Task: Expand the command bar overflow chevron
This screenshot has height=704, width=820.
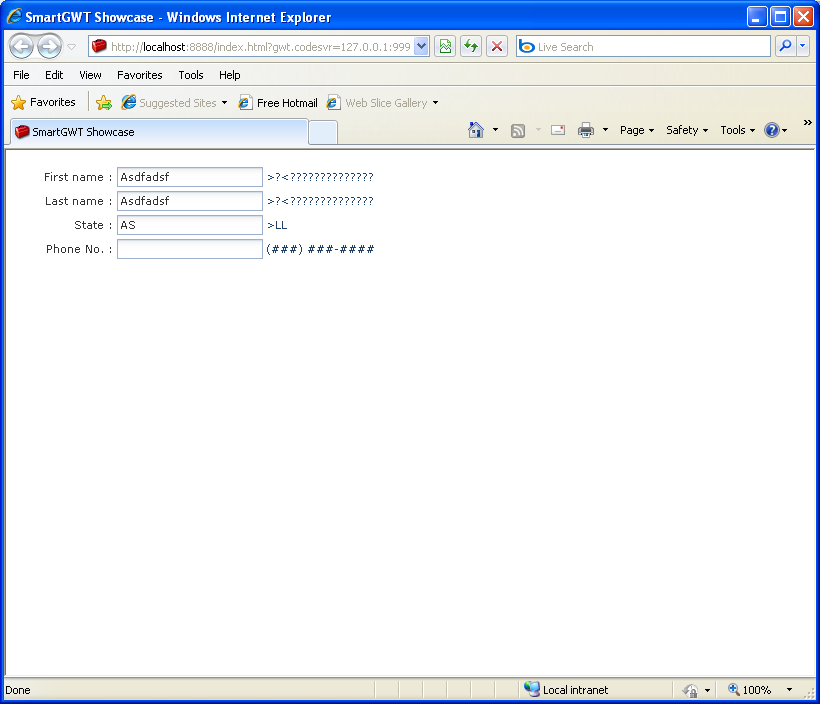Action: [x=807, y=122]
